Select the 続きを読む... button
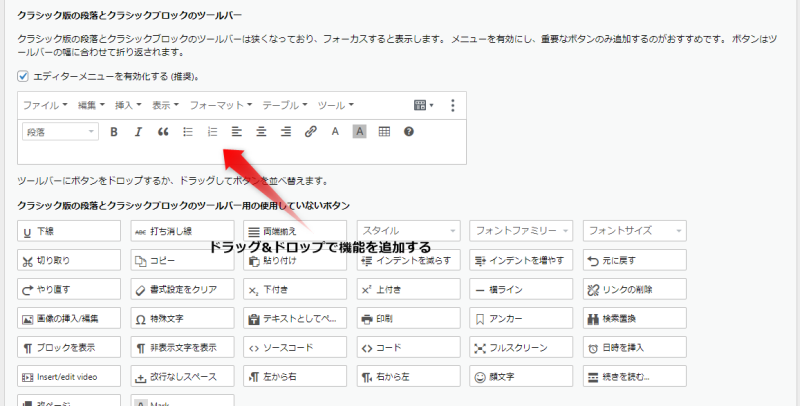The image size is (800, 406). [x=635, y=376]
